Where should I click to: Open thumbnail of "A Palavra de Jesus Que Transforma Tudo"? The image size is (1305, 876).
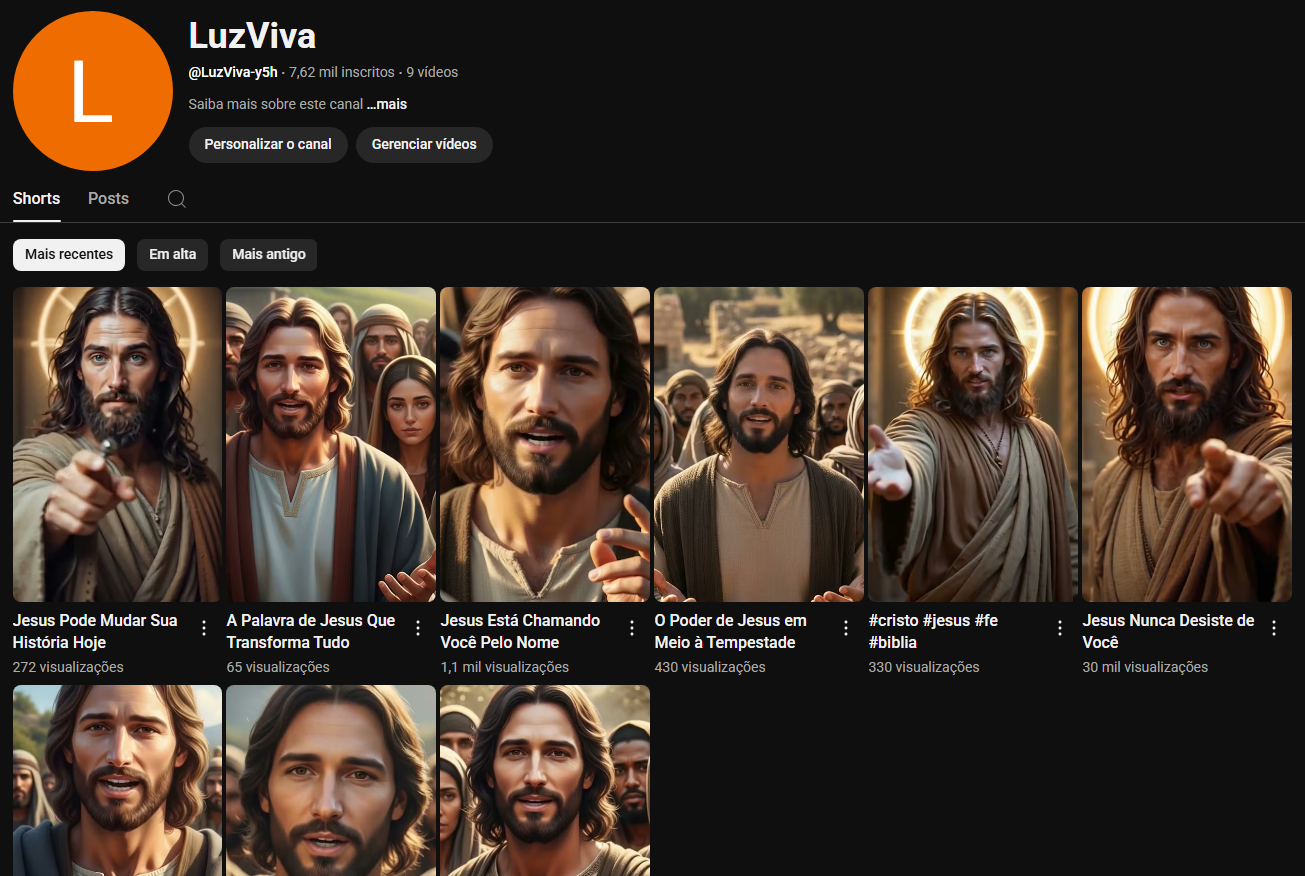tap(331, 444)
